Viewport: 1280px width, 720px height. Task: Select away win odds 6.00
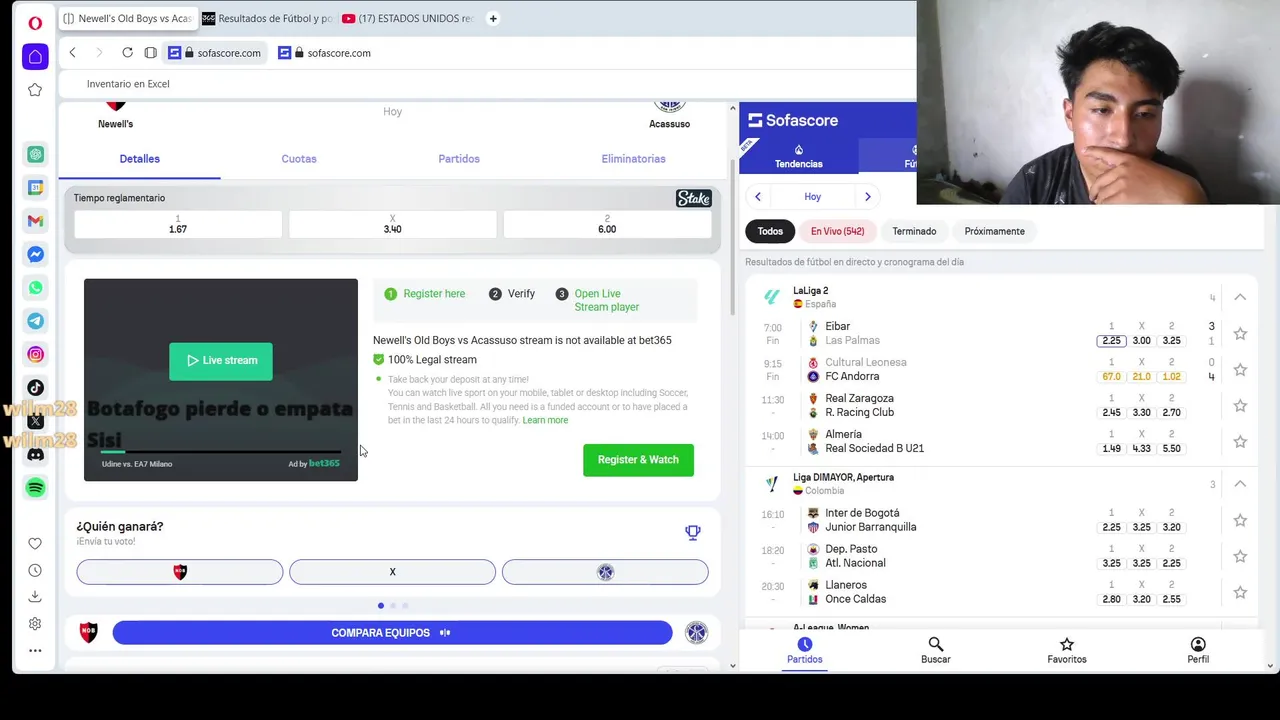pos(607,224)
